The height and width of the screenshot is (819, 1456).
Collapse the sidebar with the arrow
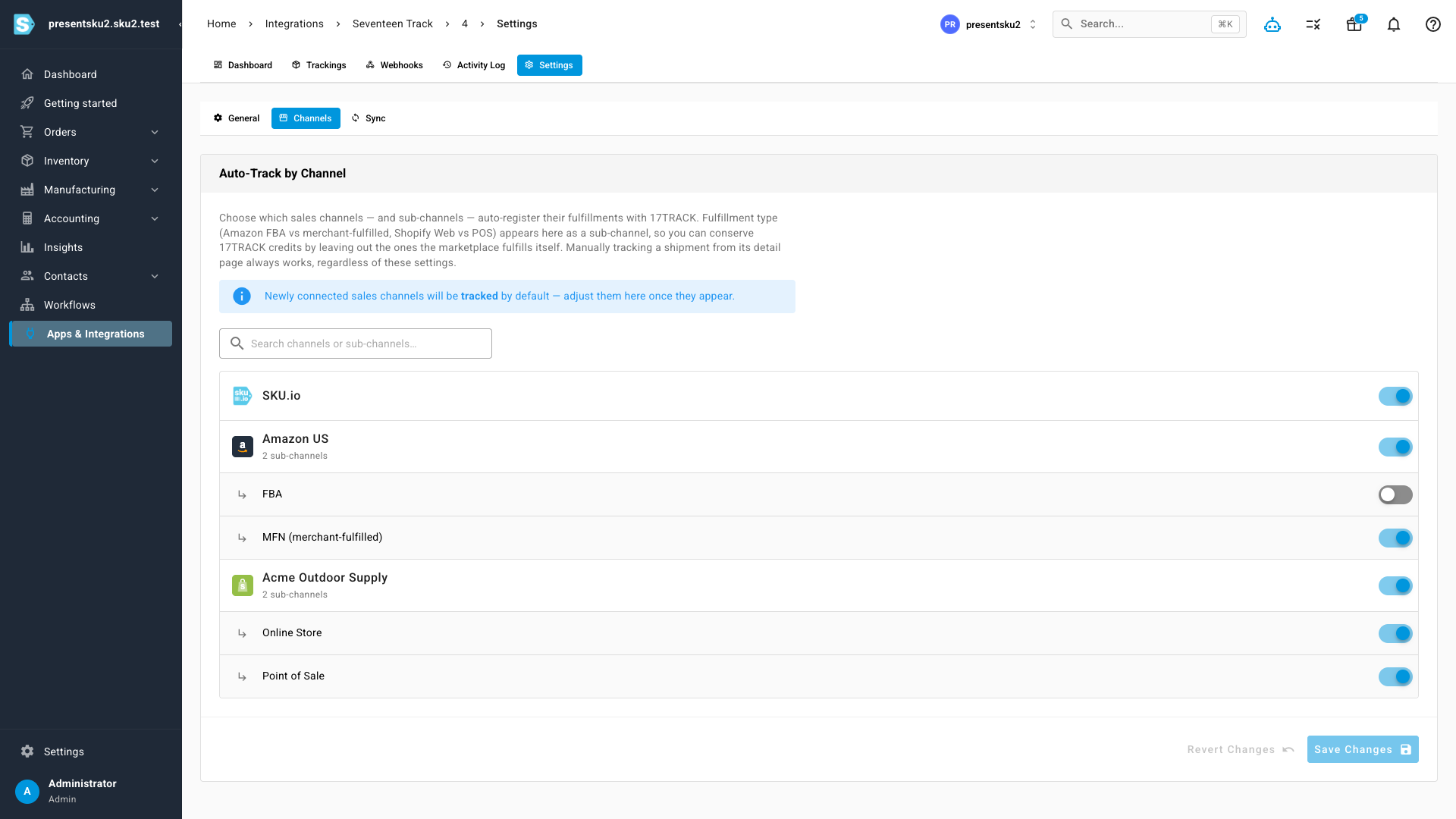click(180, 24)
